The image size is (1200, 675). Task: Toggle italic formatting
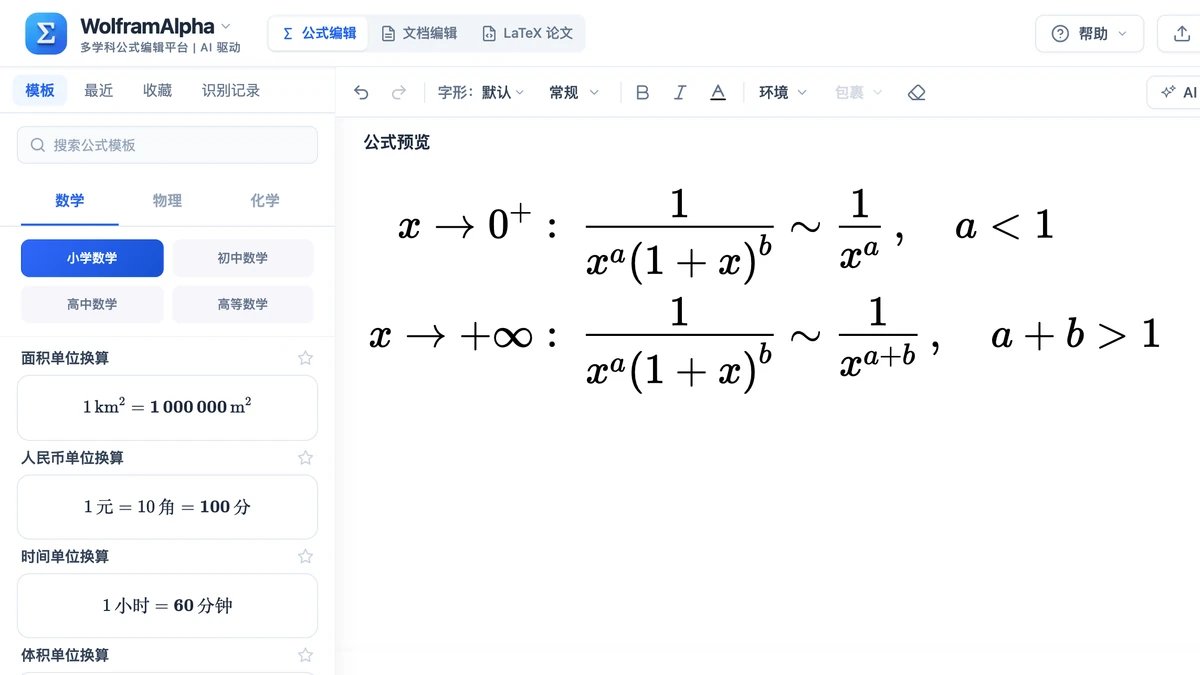(x=680, y=92)
